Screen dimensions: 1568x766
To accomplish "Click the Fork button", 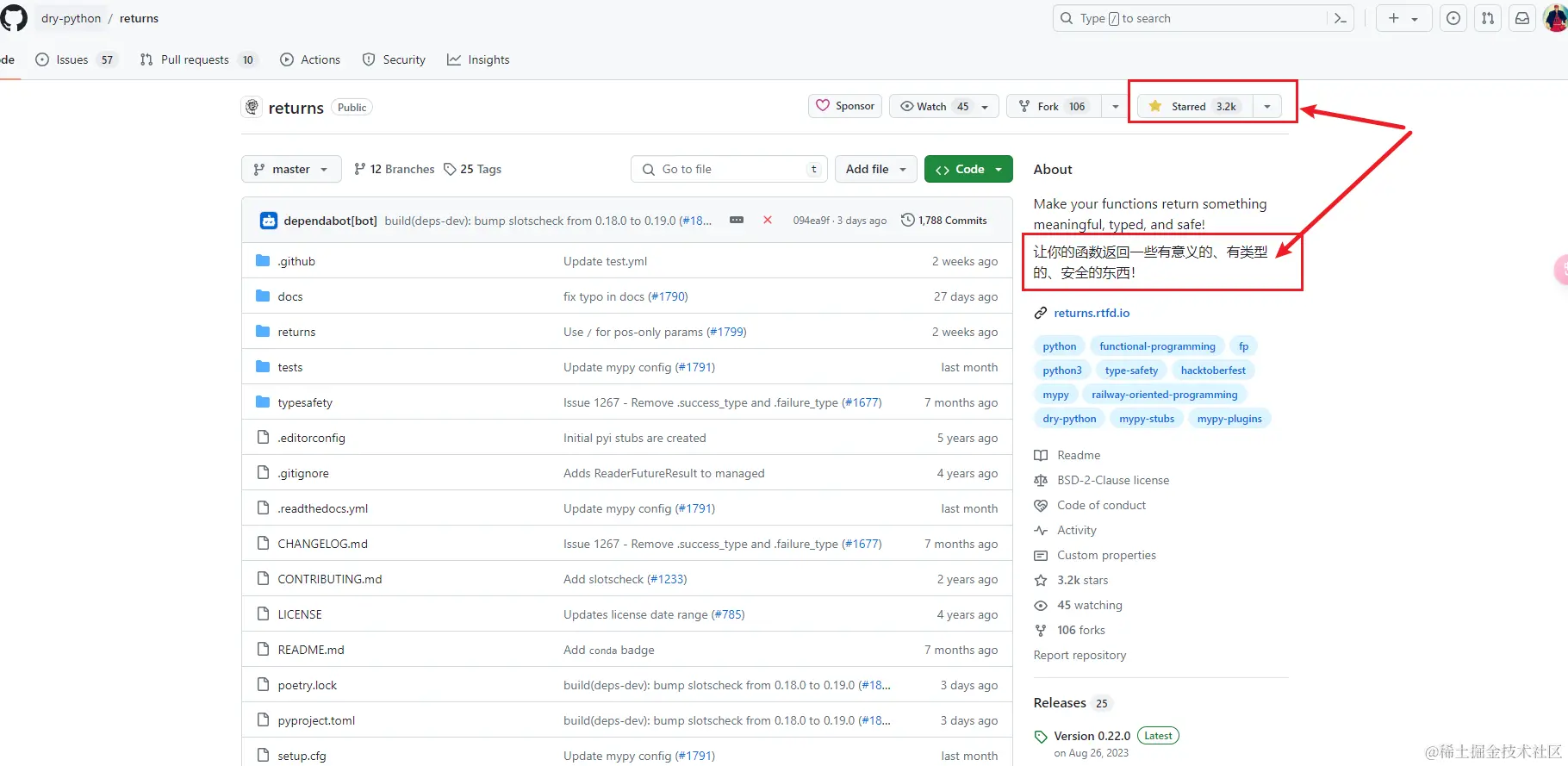I will point(1055,106).
